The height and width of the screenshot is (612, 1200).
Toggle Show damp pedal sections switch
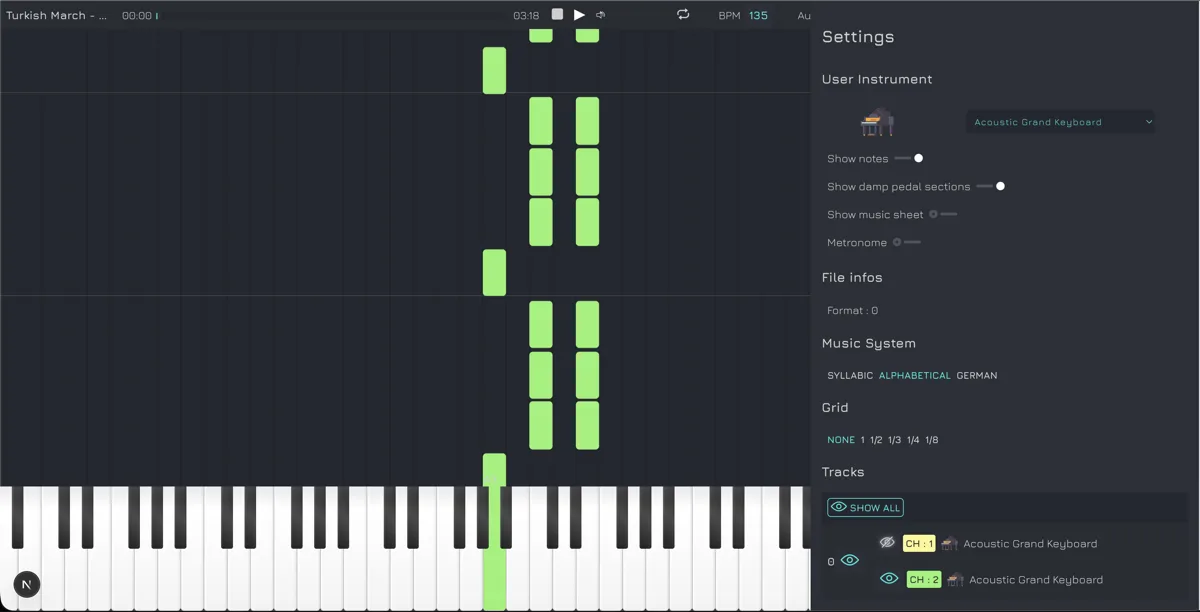(991, 186)
